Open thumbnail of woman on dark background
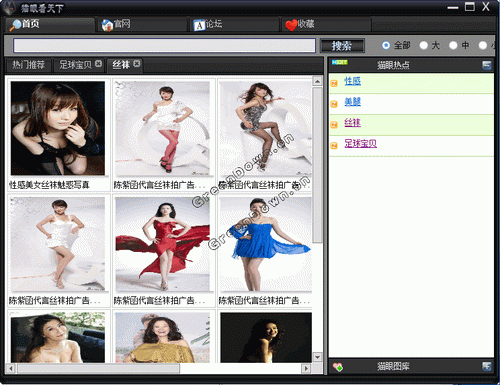This screenshot has width=500, height=385. point(266,337)
